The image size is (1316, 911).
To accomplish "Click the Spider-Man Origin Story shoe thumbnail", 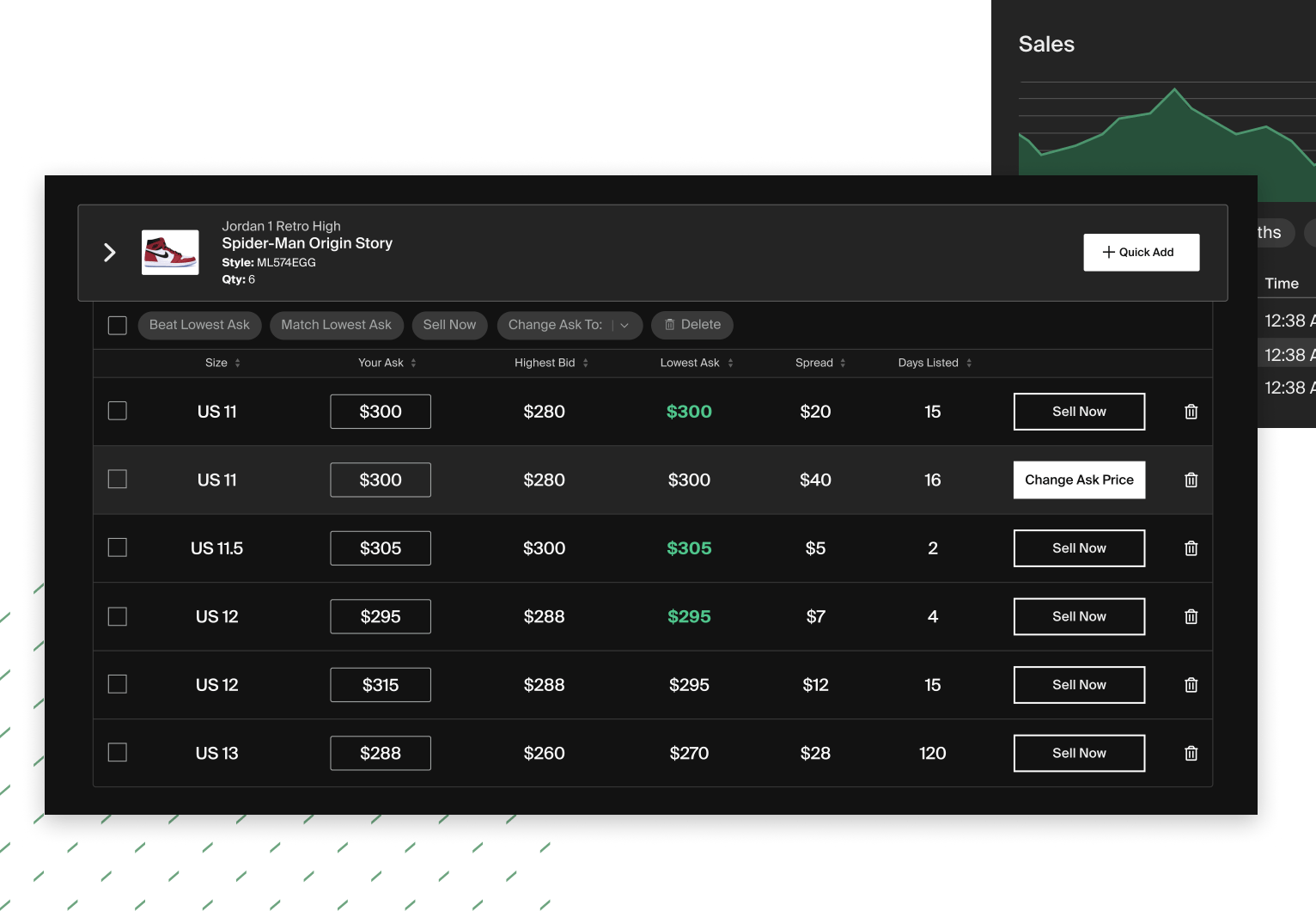I will coord(170,253).
